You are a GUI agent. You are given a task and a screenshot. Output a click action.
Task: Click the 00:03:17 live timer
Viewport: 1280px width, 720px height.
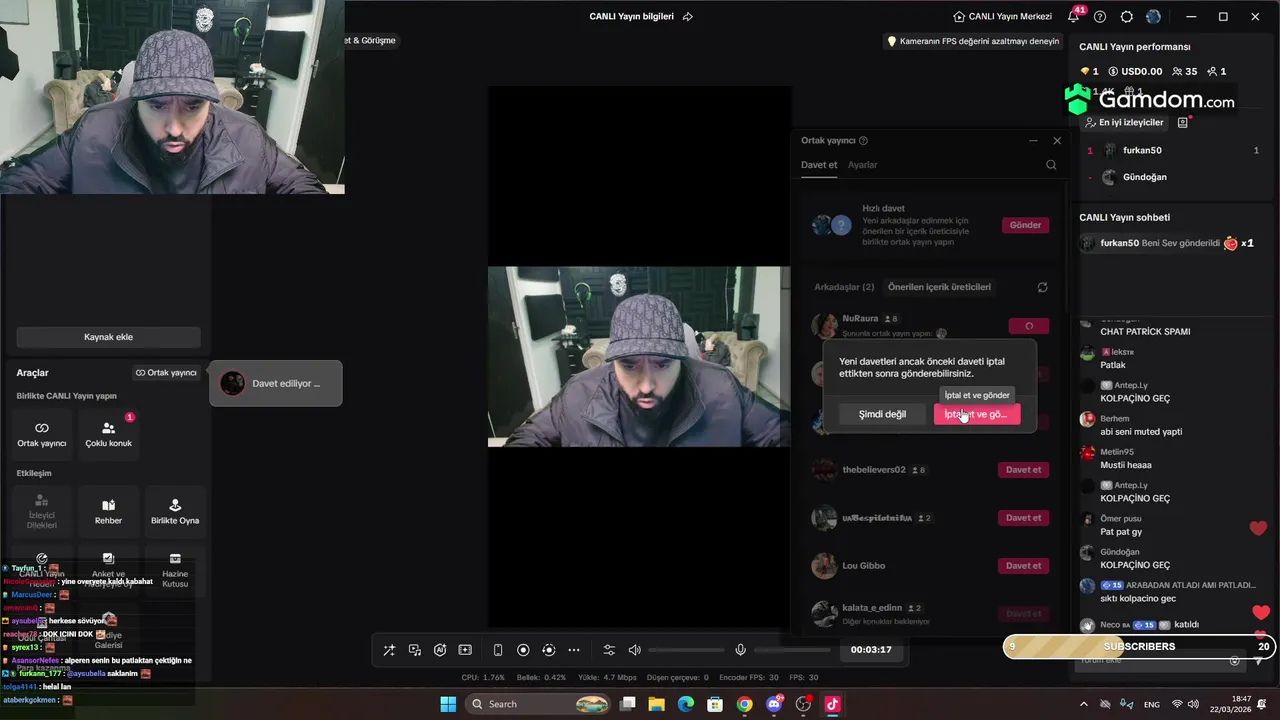(871, 650)
